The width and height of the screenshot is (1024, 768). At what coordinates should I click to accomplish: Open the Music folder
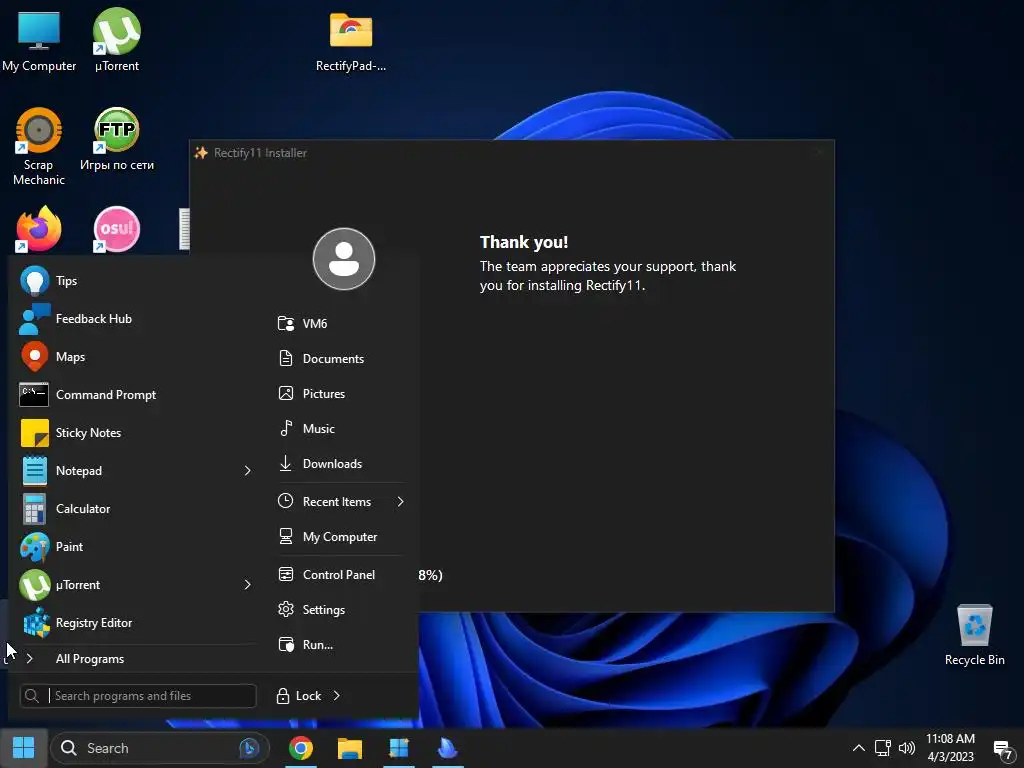coord(340,428)
